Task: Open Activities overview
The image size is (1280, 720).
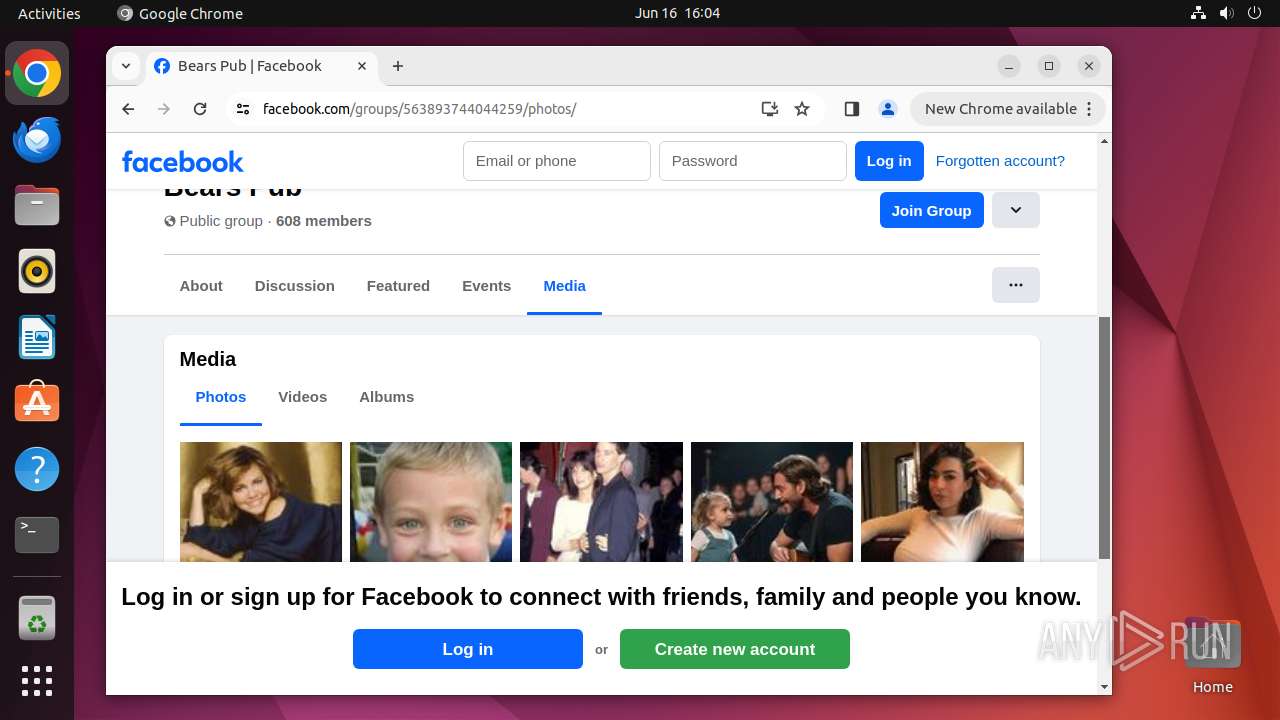Action: pos(49,13)
